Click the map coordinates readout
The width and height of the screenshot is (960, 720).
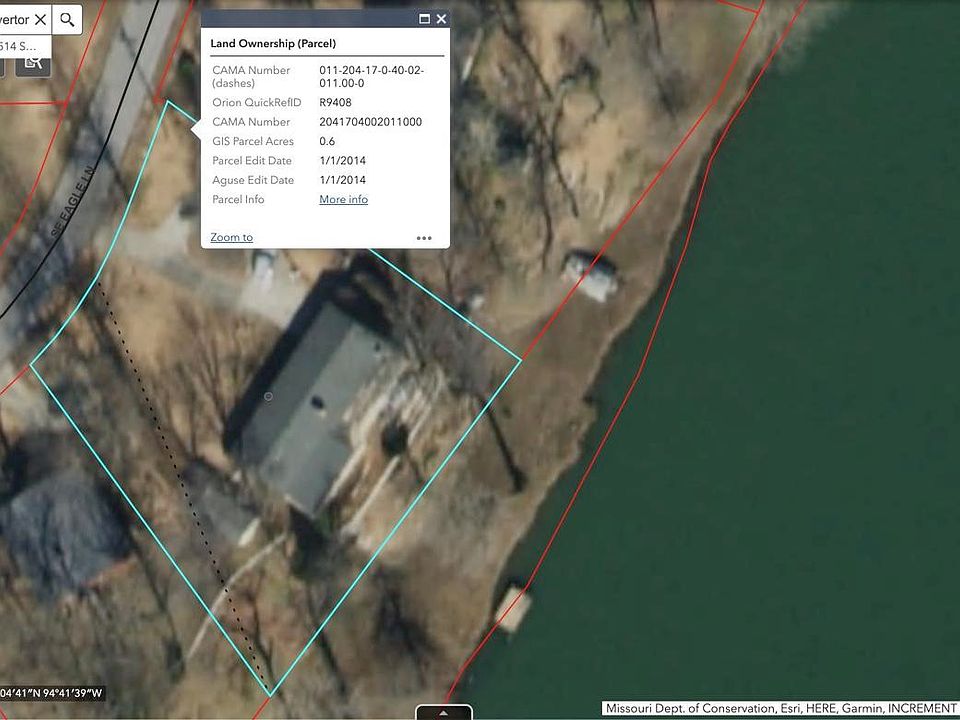point(52,693)
